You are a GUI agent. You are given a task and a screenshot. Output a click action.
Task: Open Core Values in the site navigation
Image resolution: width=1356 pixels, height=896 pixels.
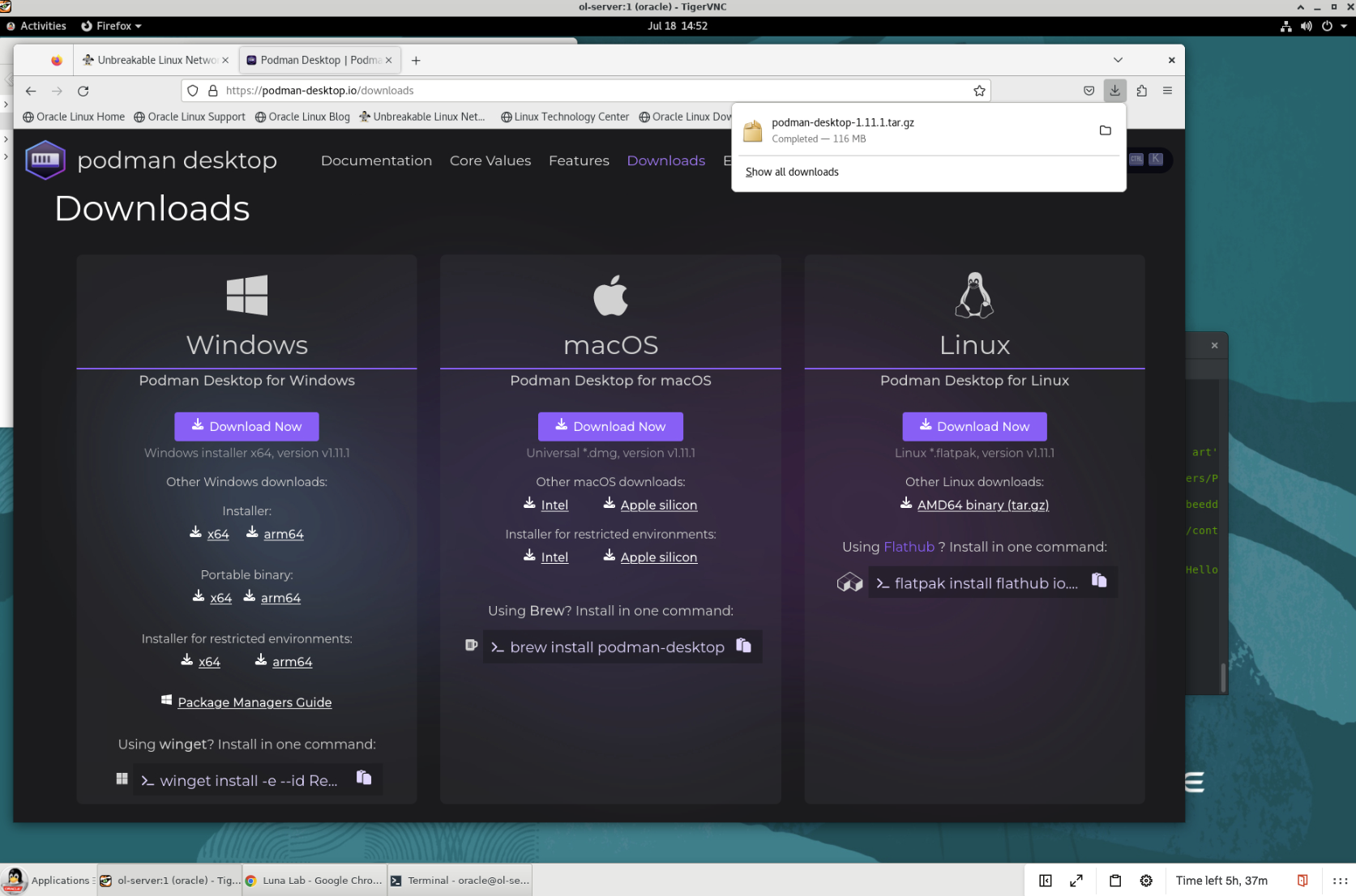490,160
